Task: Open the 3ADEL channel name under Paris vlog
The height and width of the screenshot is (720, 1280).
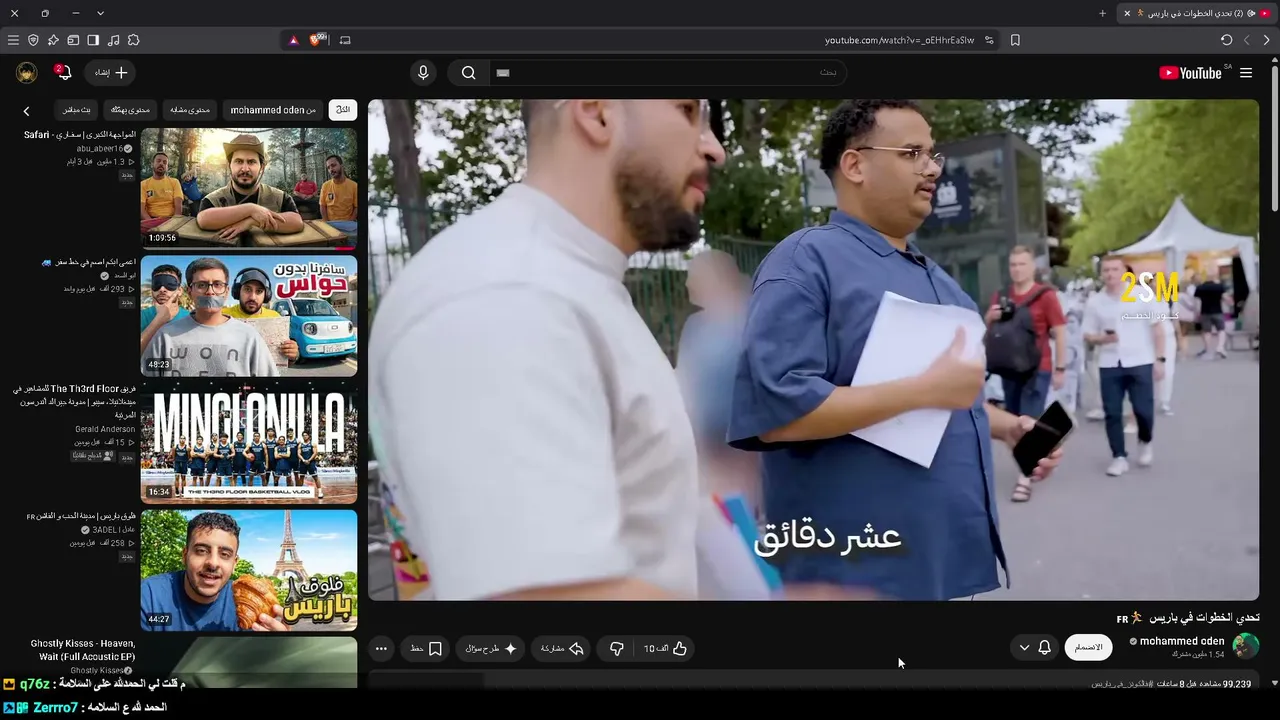Action: (x=112, y=529)
